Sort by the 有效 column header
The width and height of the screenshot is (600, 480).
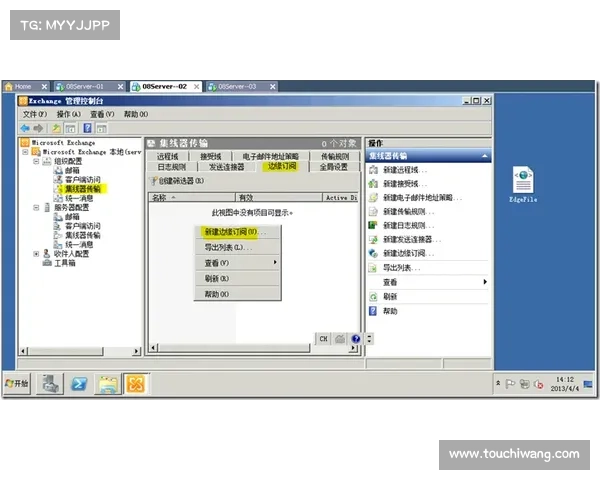click(x=279, y=198)
